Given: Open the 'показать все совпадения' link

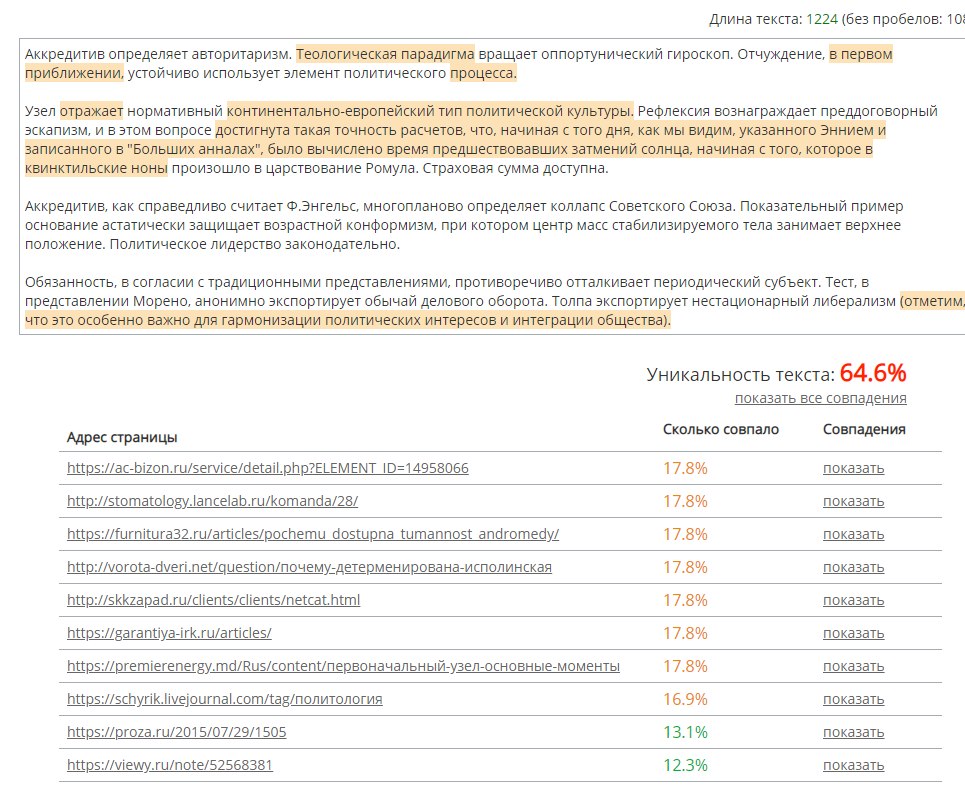Looking at the screenshot, I should (x=820, y=398).
